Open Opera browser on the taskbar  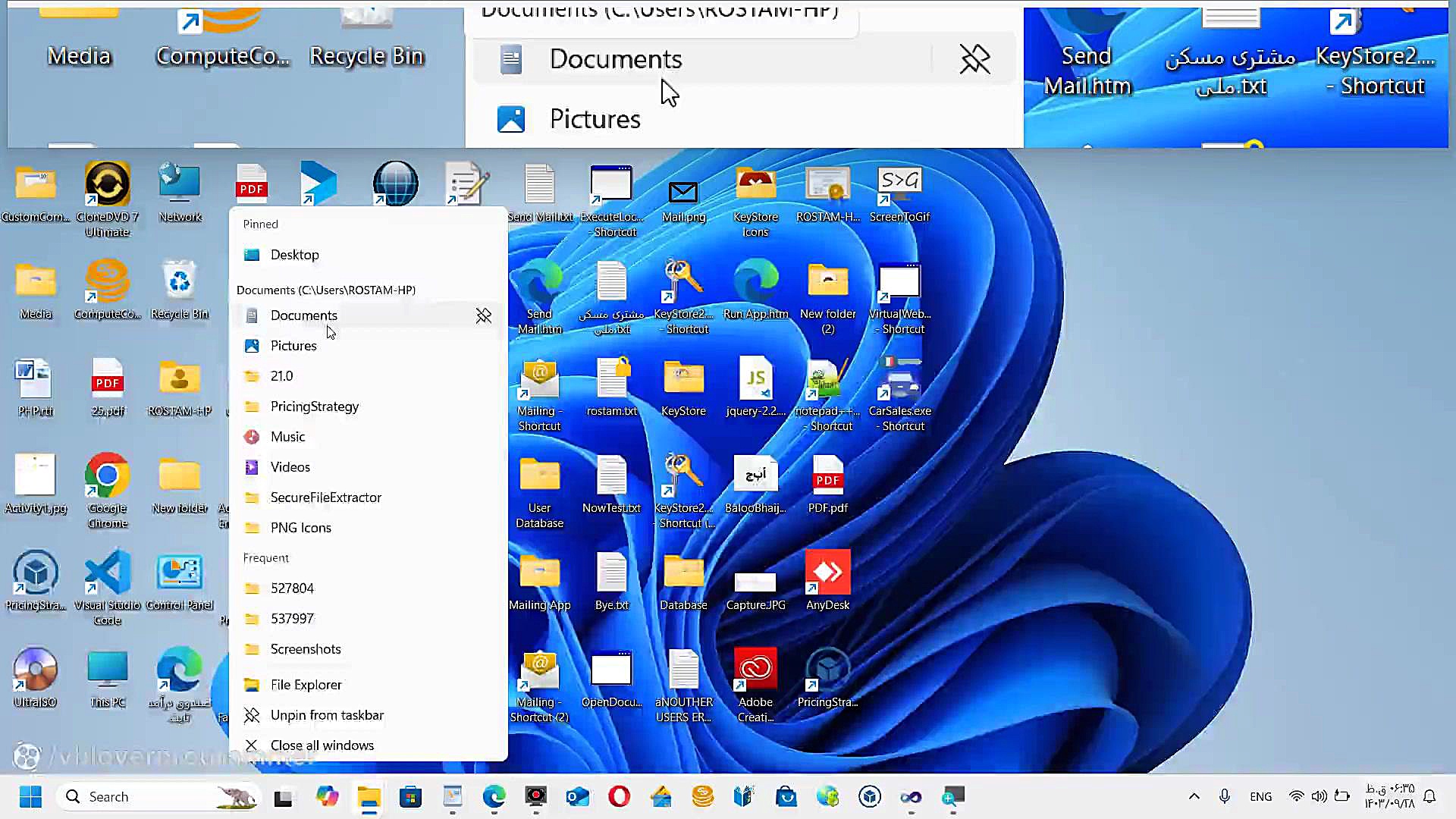click(620, 797)
